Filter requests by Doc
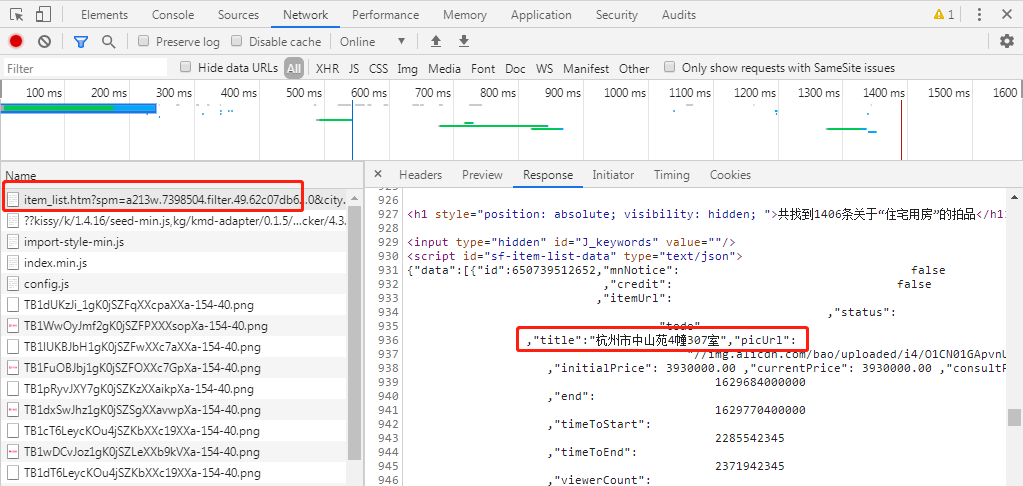The height and width of the screenshot is (486, 1023). [515, 68]
